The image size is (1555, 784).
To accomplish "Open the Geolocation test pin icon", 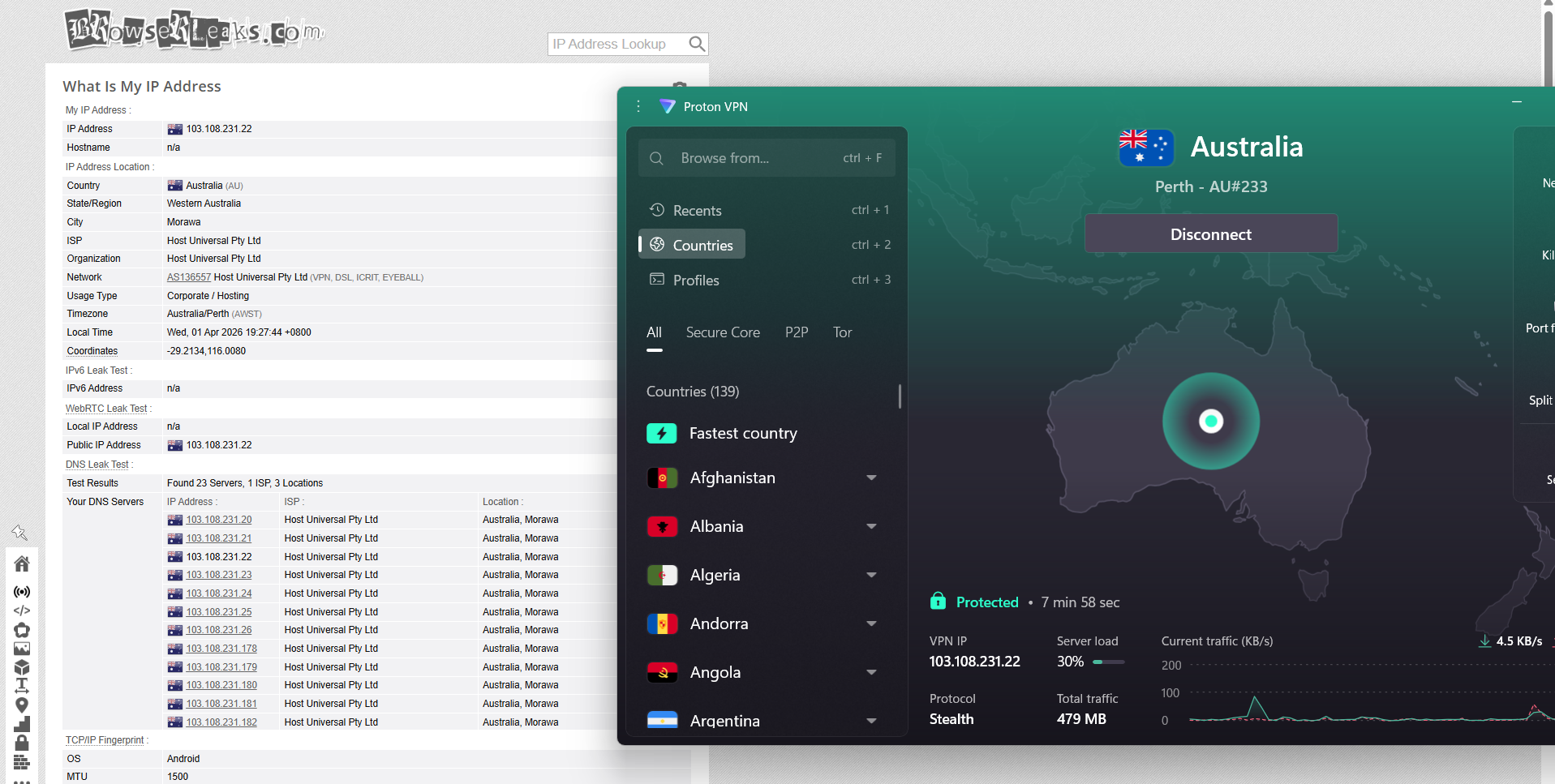I will [22, 704].
